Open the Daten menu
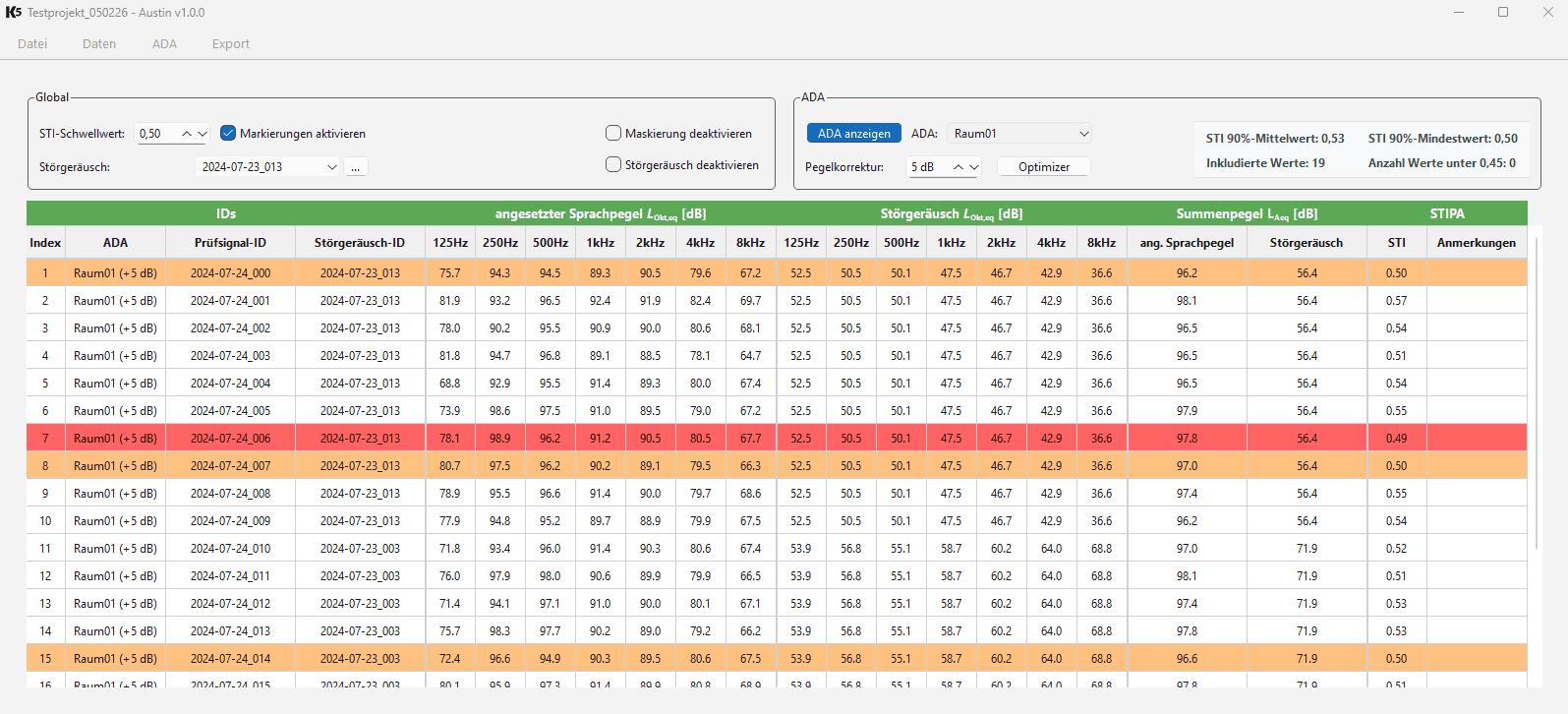The image size is (1568, 714). coord(99,44)
